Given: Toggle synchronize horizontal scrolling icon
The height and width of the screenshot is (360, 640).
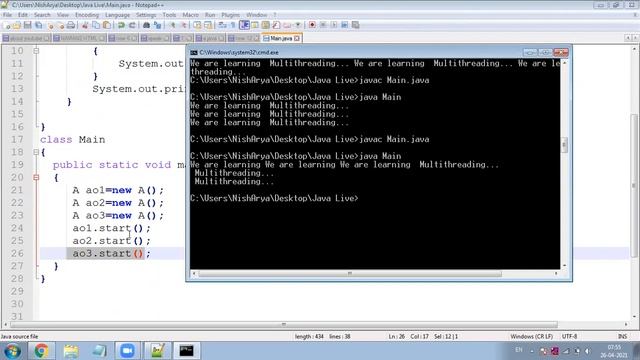Looking at the screenshot, I should (208, 25).
